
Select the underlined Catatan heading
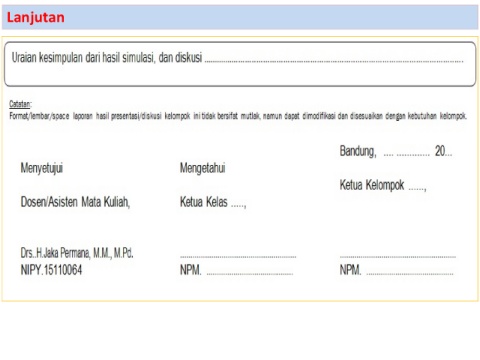click(20, 104)
